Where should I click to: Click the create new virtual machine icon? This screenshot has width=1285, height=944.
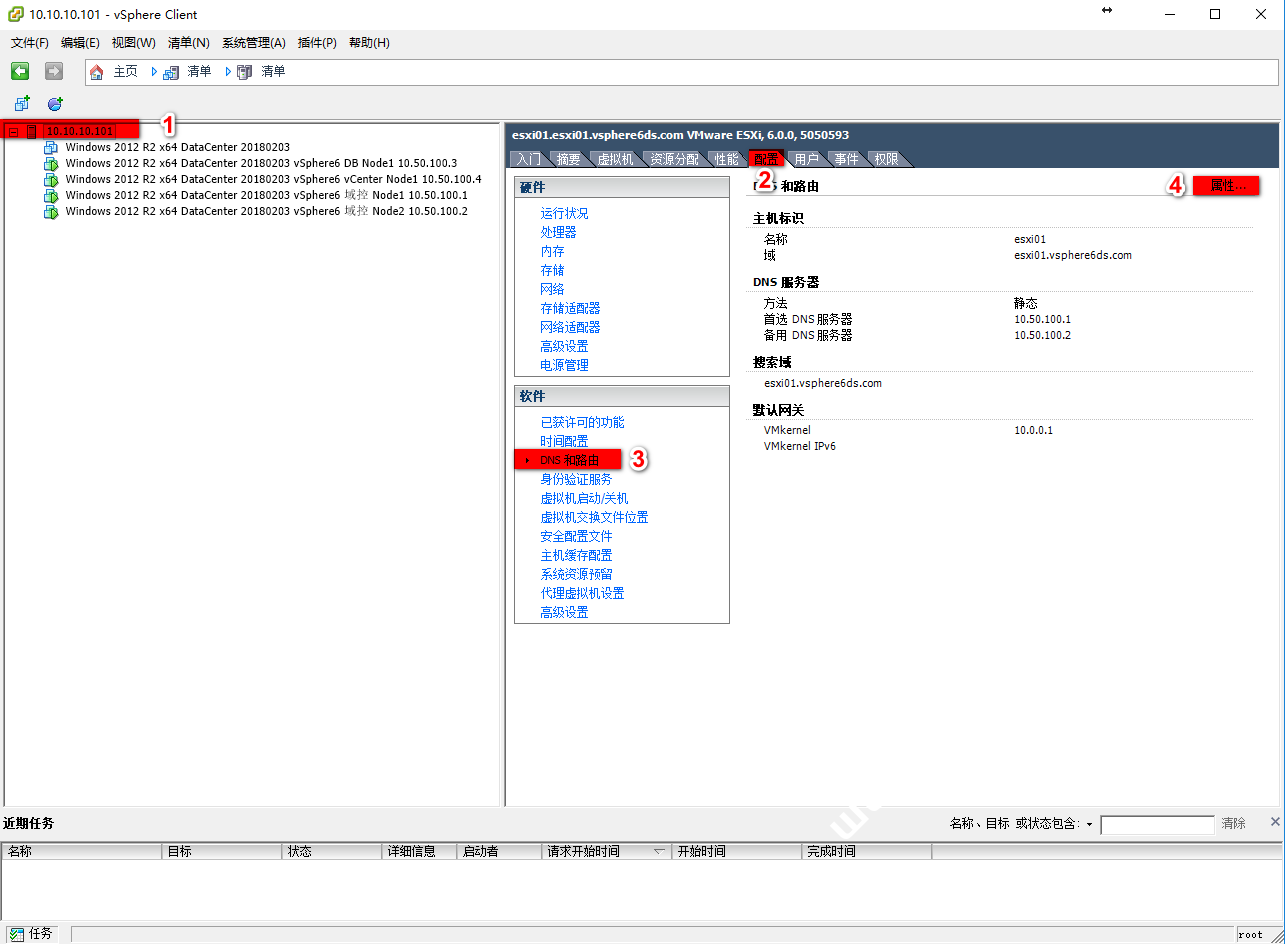(22, 104)
